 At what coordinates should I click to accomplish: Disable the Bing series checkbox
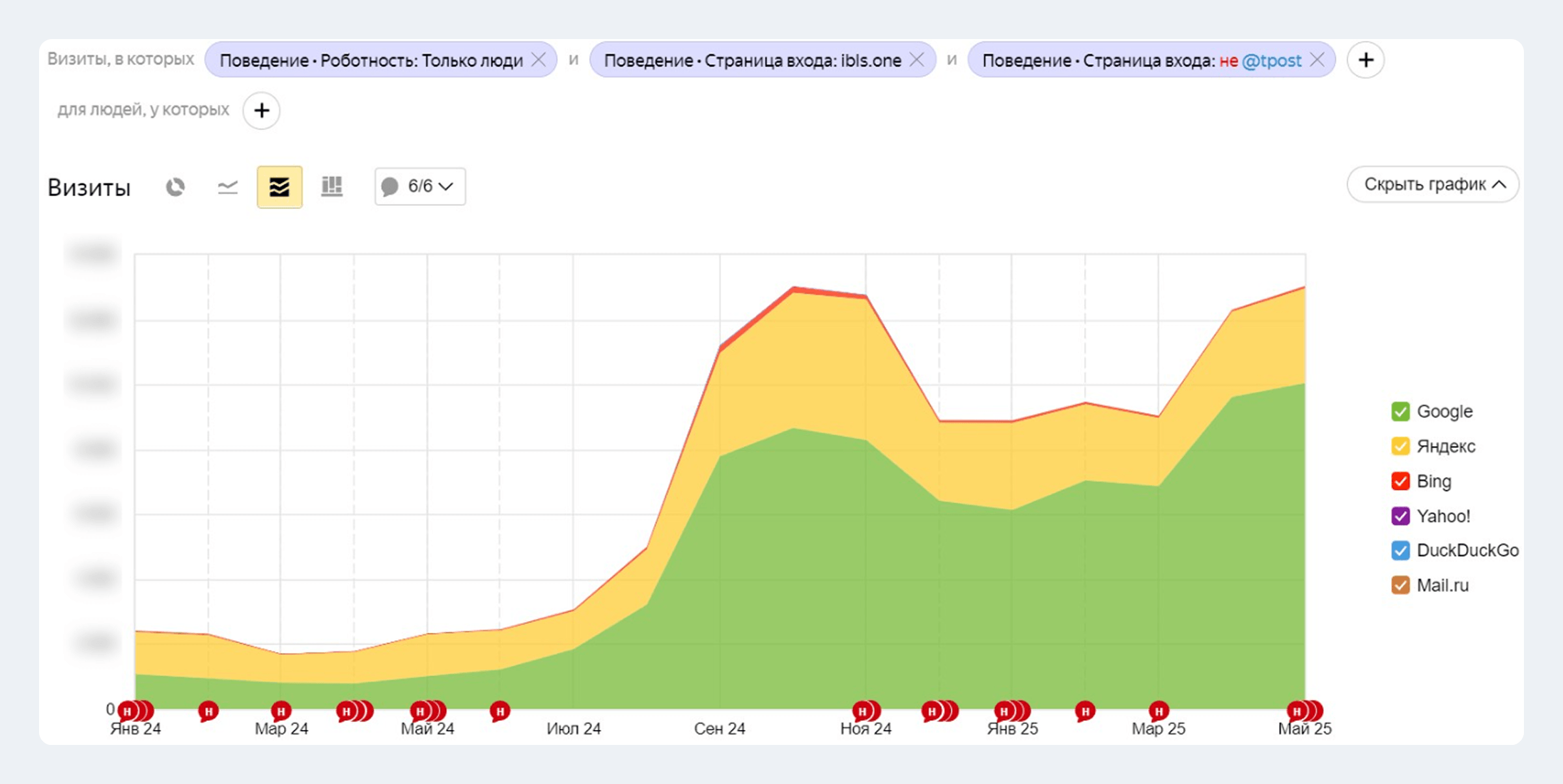pos(1400,481)
